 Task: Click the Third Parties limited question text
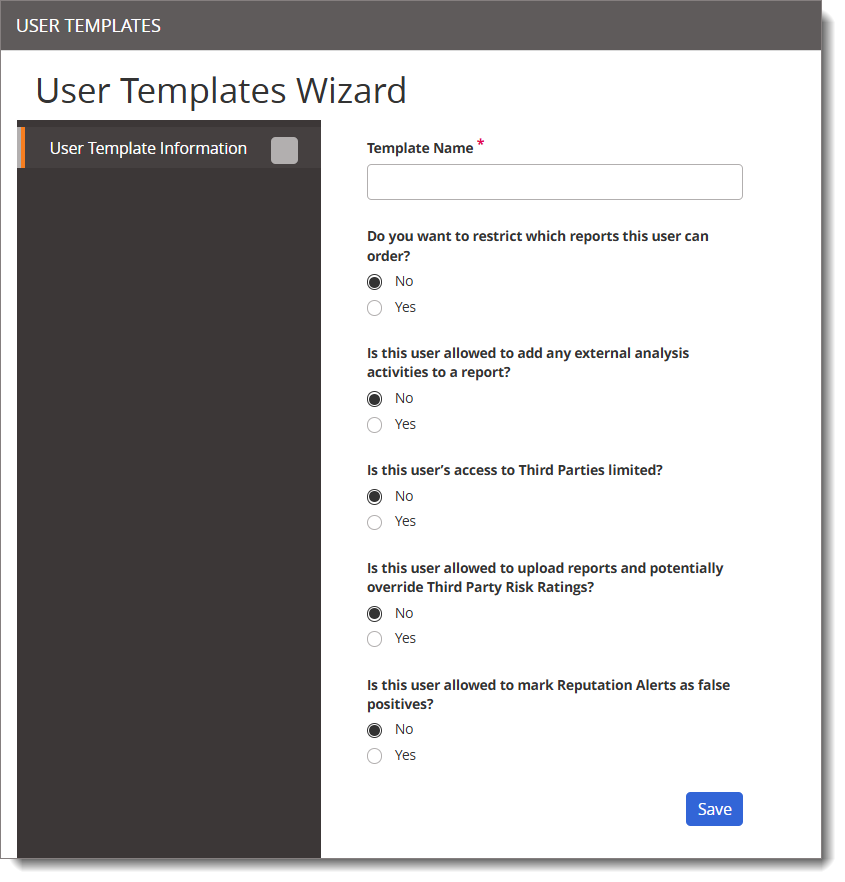515,470
